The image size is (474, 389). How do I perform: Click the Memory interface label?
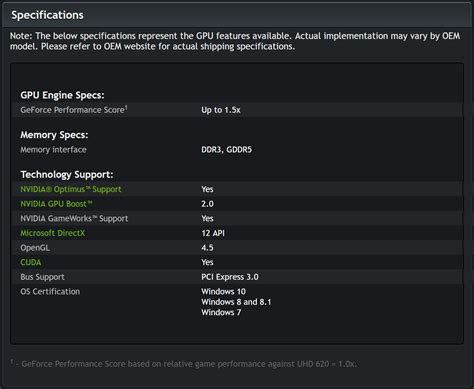(53, 150)
